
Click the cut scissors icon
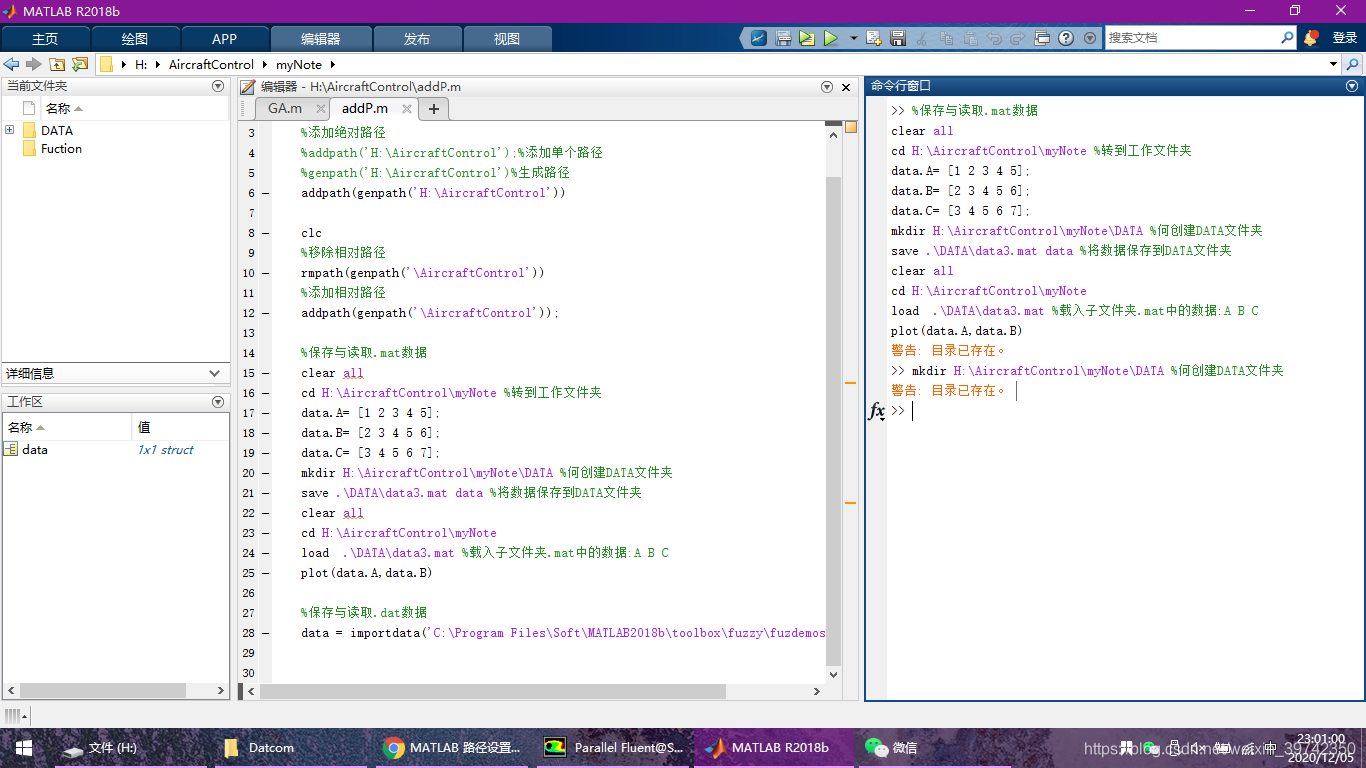922,38
